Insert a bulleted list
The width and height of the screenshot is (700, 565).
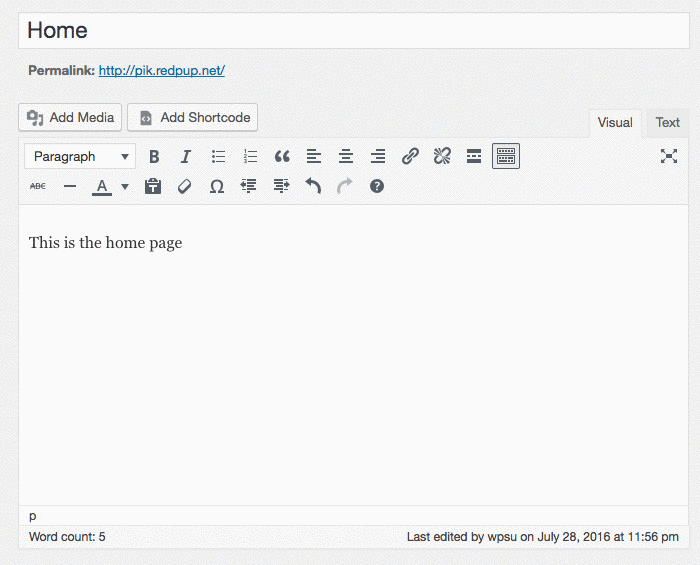[x=218, y=157]
